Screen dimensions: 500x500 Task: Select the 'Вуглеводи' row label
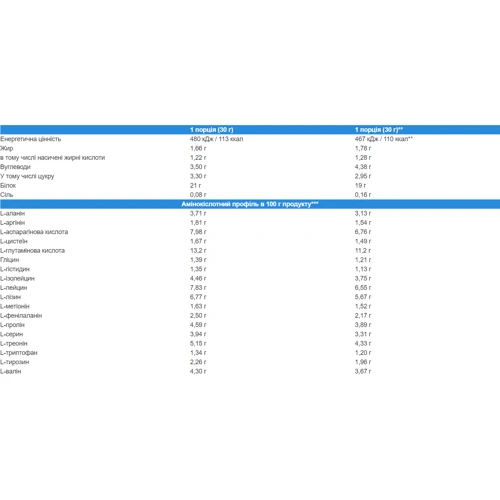pos(15,167)
